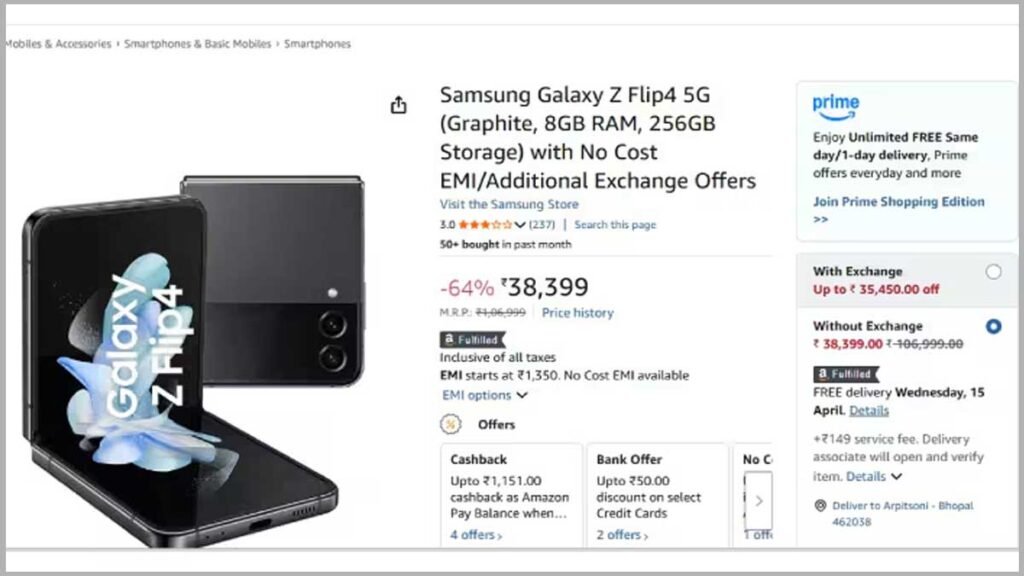Open the rating breakdown chevron
Screen dimensions: 1024x576
(x=520, y=225)
